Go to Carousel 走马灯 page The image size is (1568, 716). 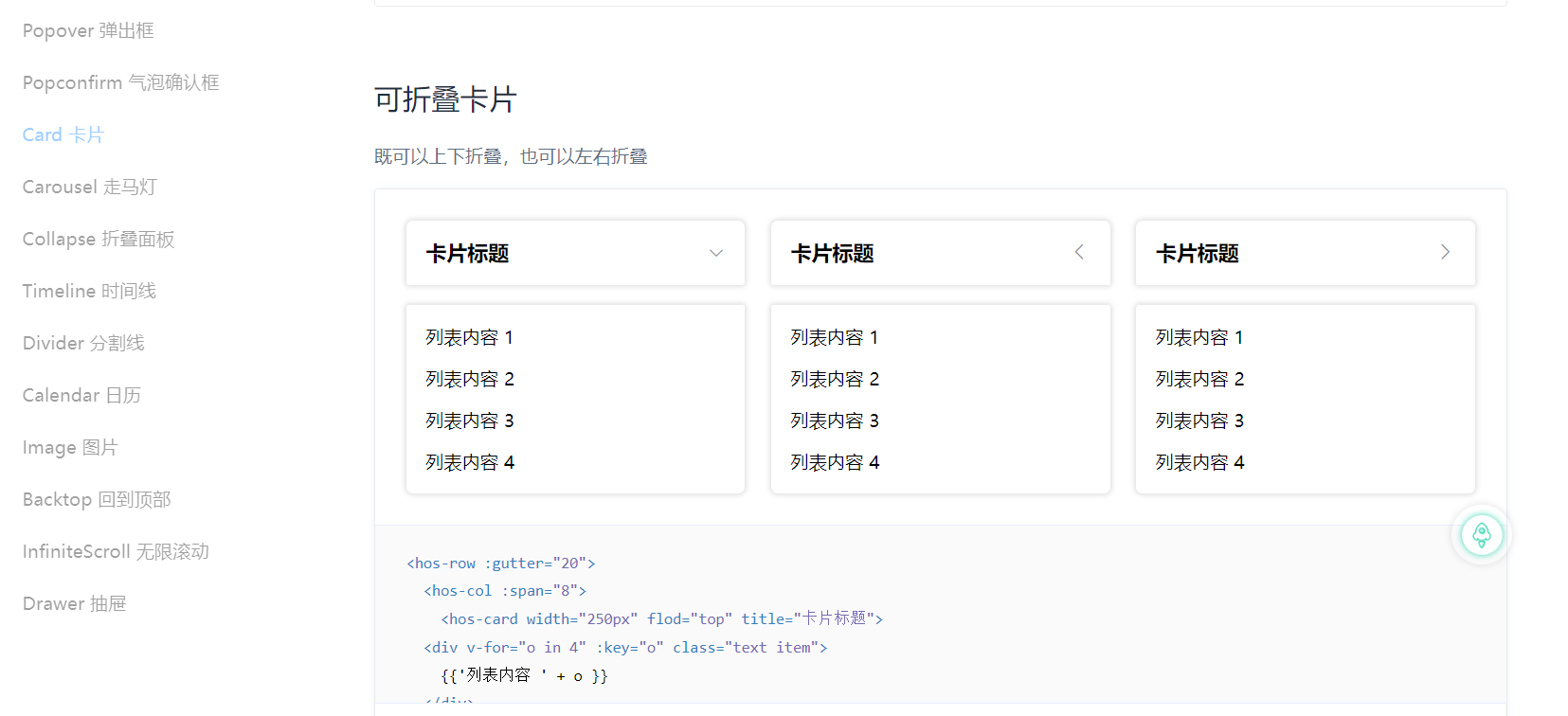pyautogui.click(x=90, y=188)
